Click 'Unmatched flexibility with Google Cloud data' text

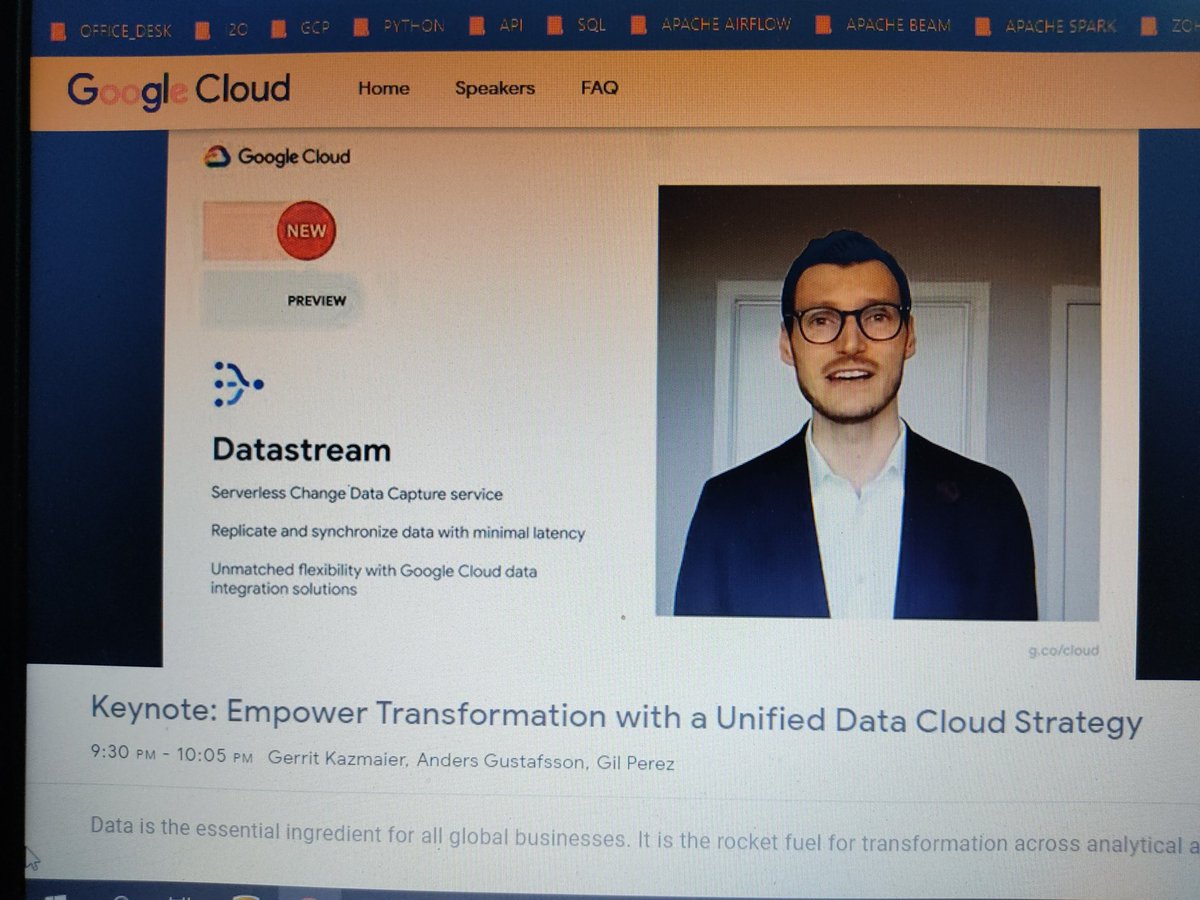point(374,571)
